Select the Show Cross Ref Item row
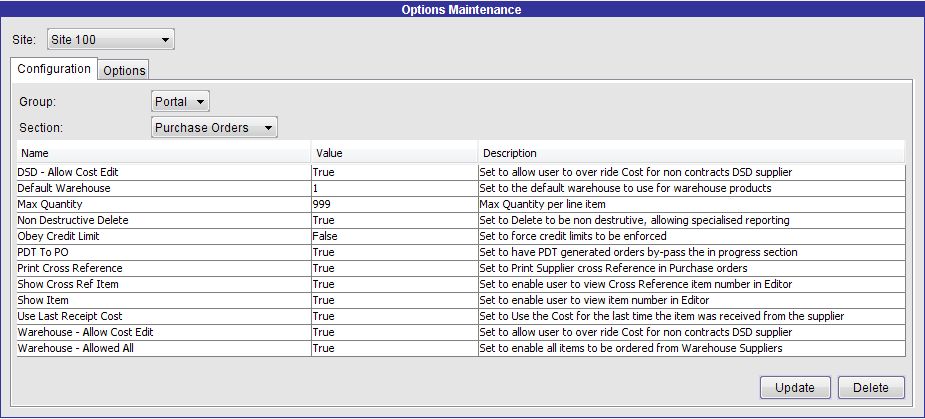 [x=461, y=284]
